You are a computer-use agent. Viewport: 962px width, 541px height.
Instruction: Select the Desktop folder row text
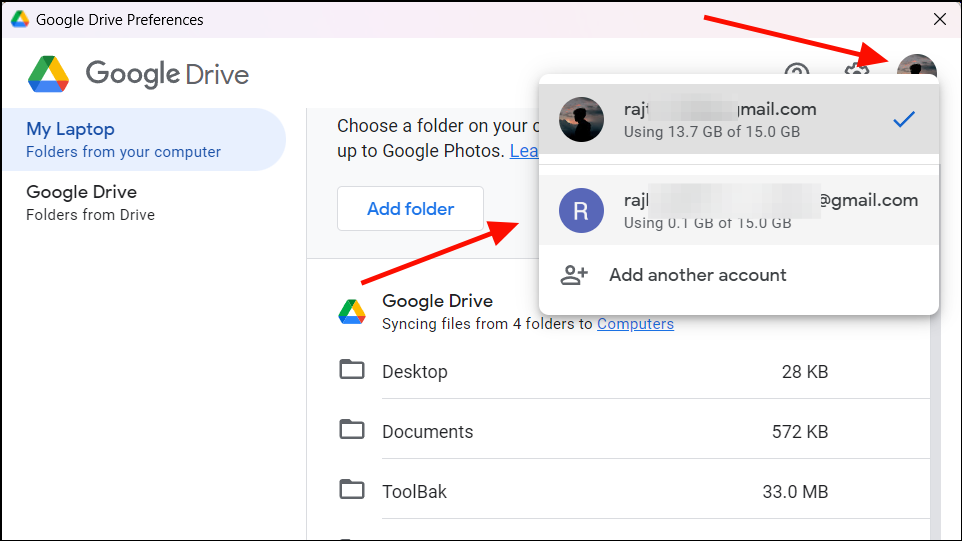415,372
